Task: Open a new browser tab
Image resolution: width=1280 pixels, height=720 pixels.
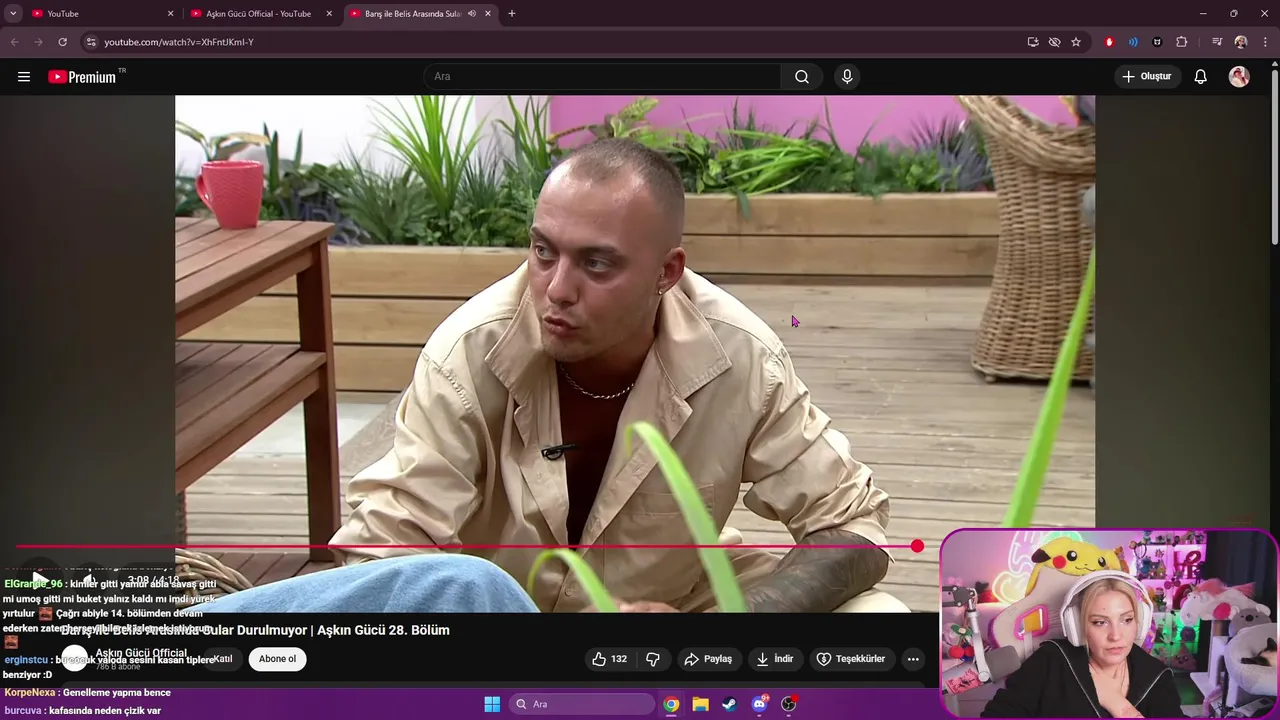Action: [512, 14]
